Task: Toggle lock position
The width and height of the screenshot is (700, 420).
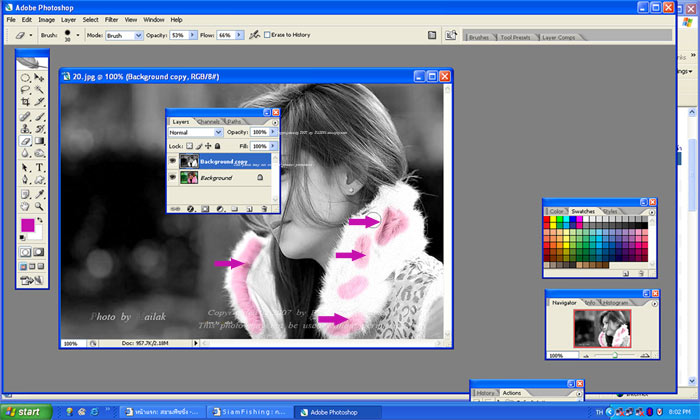Action: click(208, 146)
